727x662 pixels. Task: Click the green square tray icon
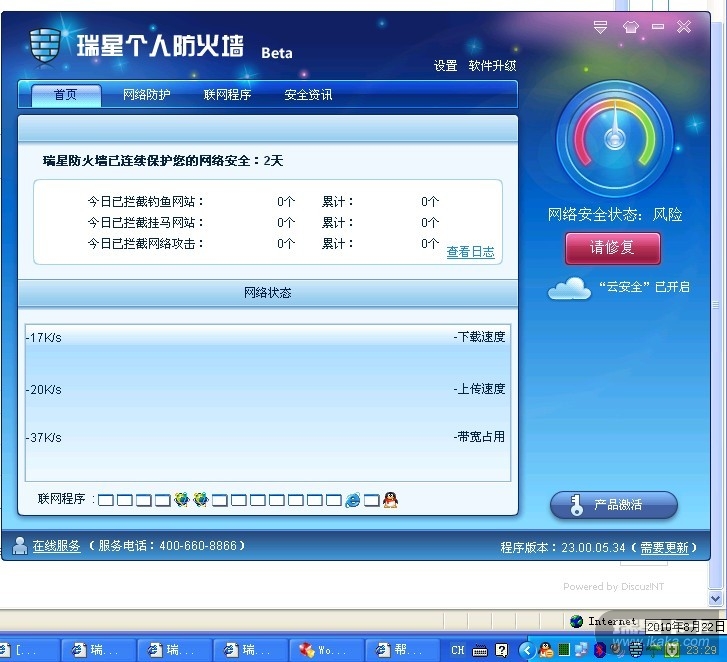[564, 650]
